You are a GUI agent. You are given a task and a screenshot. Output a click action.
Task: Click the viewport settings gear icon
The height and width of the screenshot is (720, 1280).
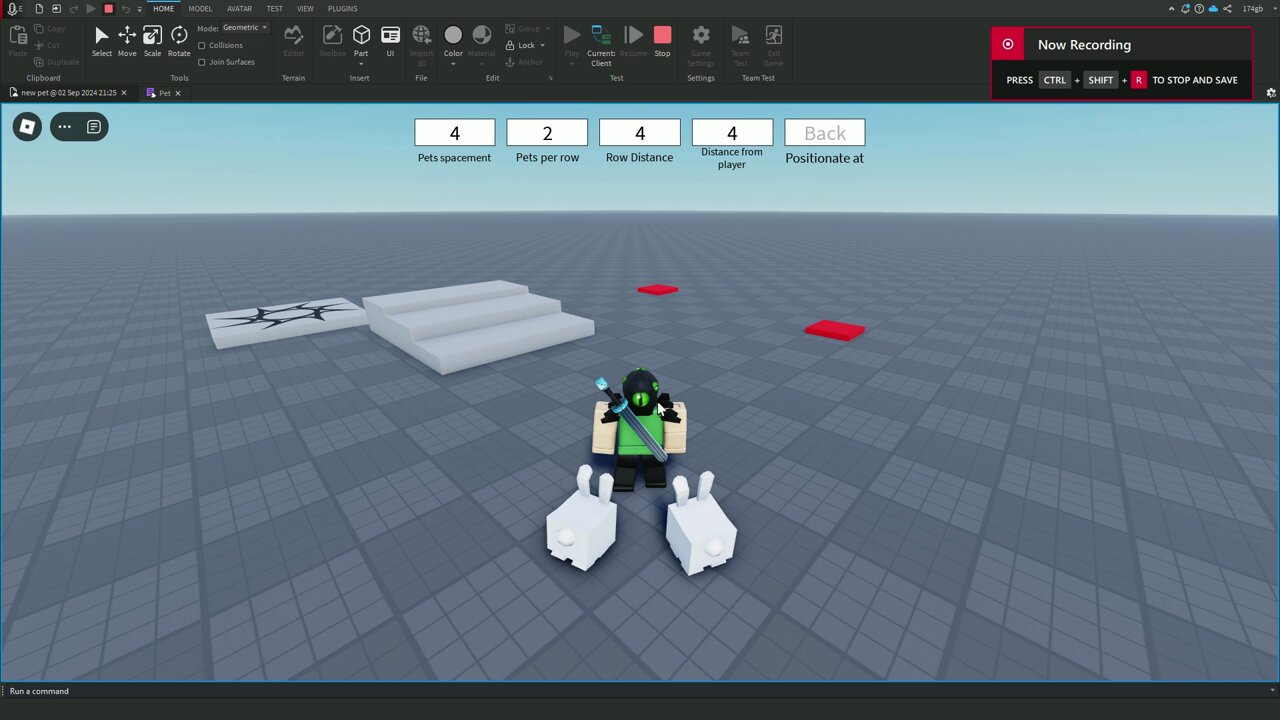[x=1271, y=93]
